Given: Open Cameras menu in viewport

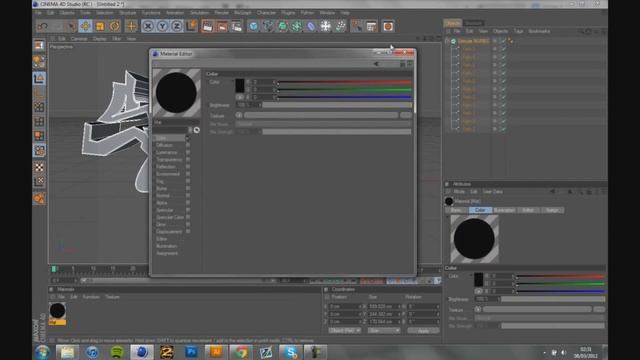Looking at the screenshot, I should click(79, 39).
